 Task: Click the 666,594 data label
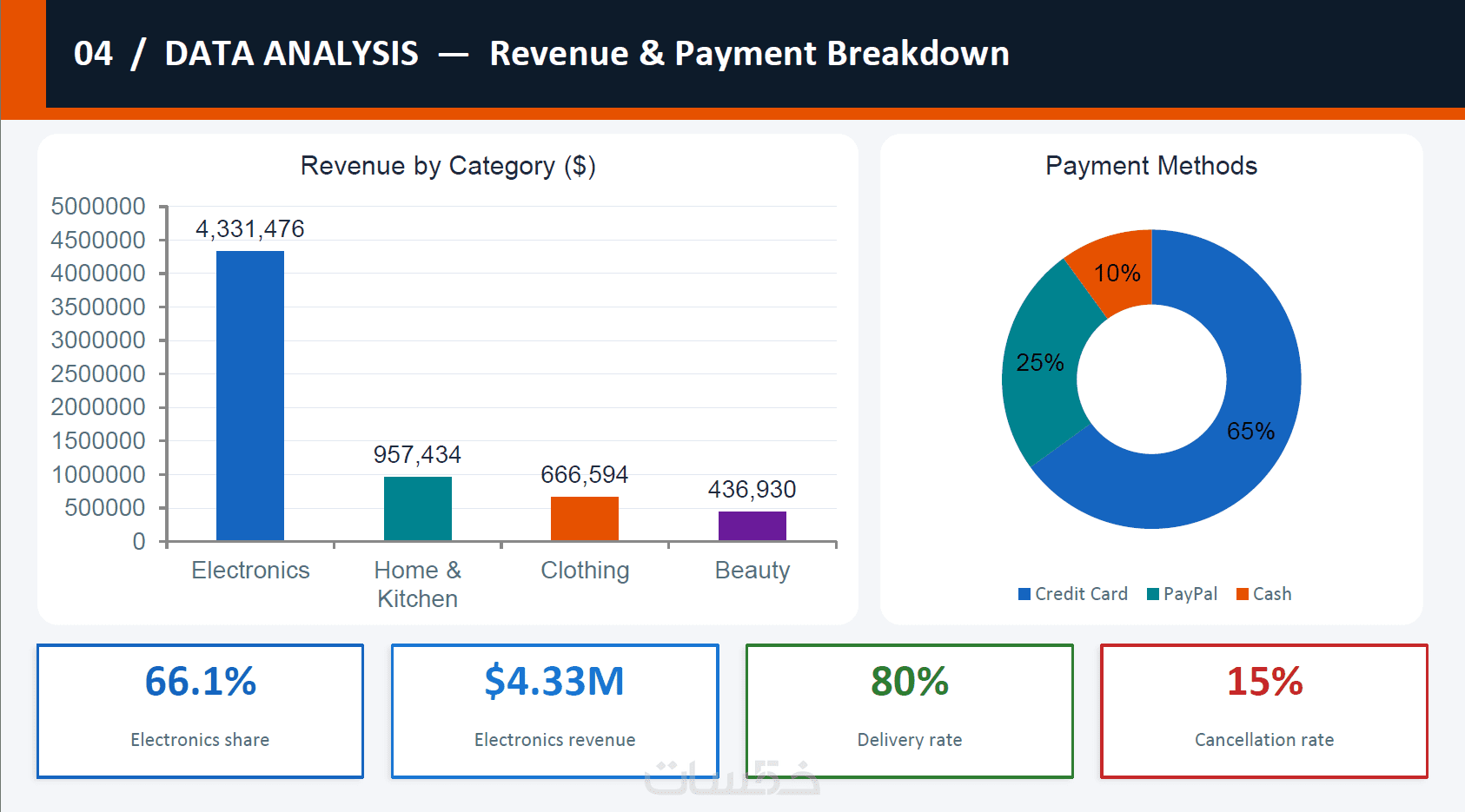(585, 475)
